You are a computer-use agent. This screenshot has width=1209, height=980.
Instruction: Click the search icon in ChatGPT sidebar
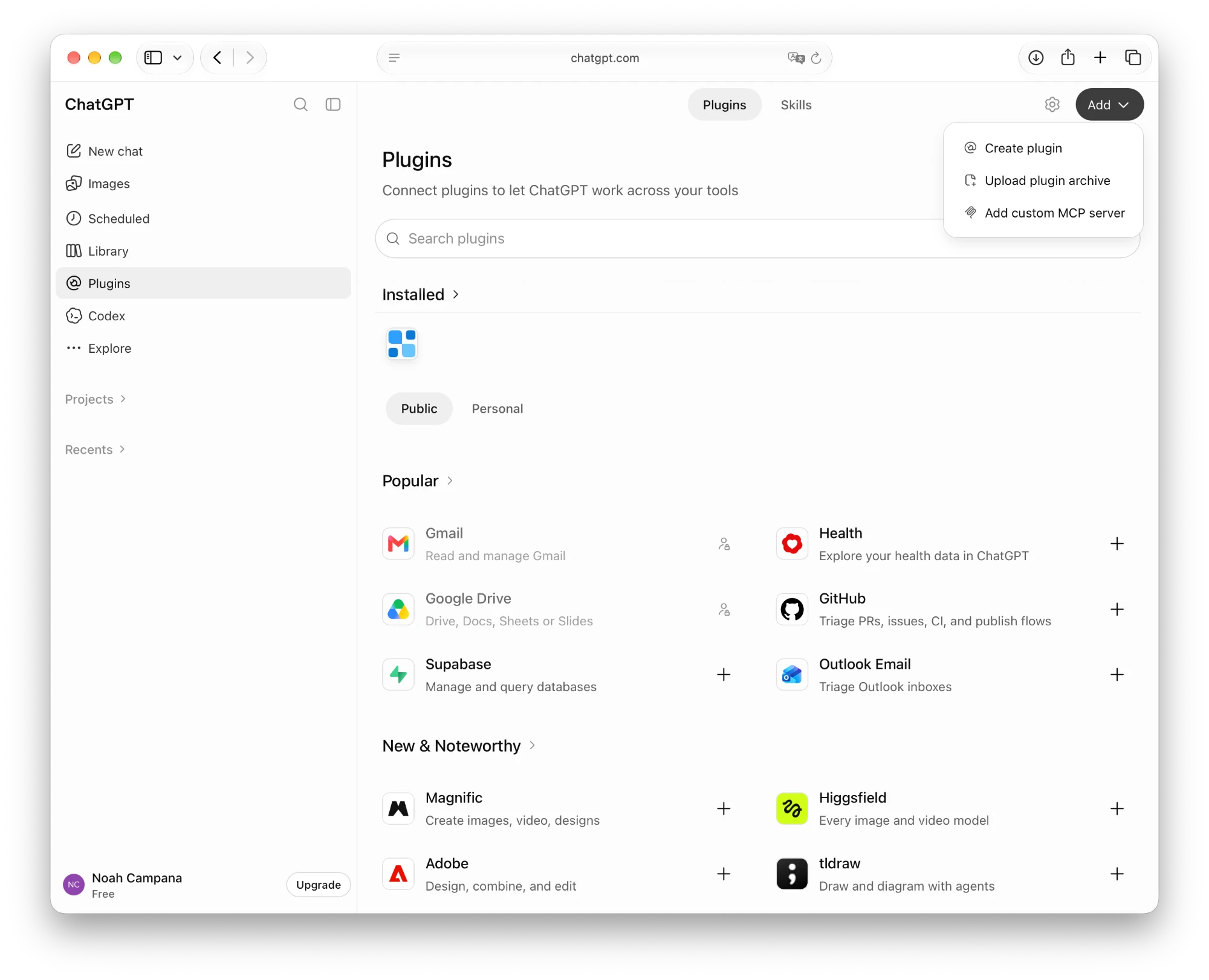[x=300, y=105]
